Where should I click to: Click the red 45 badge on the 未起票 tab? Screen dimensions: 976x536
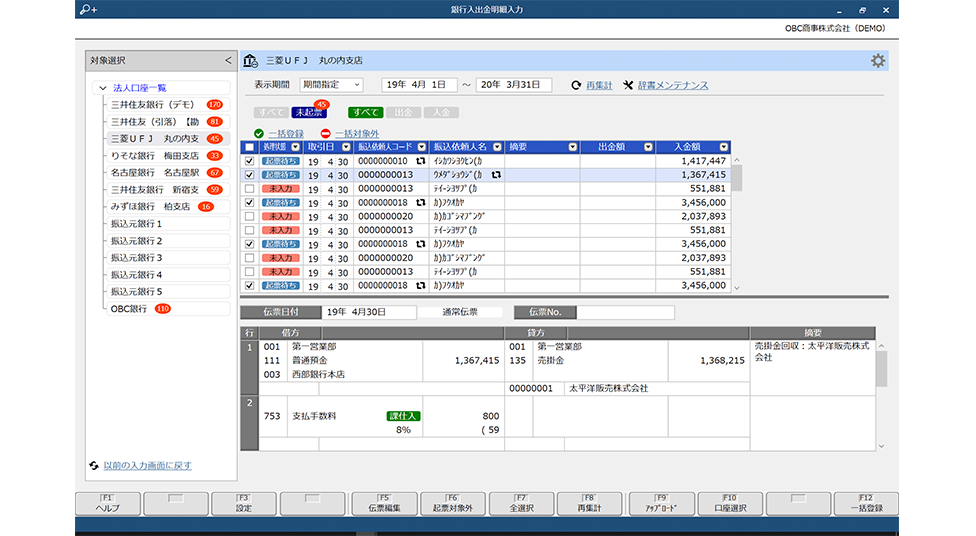point(321,105)
